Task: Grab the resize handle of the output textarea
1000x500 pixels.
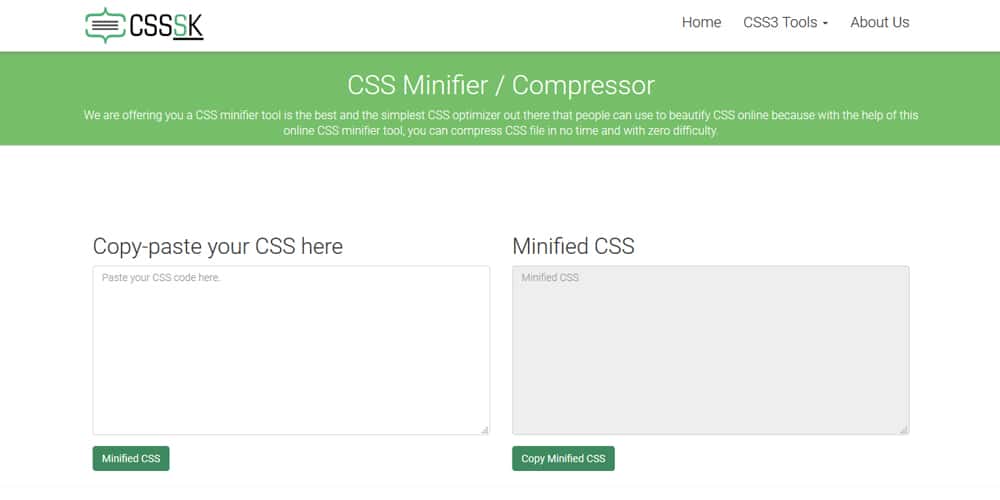Action: [904, 430]
